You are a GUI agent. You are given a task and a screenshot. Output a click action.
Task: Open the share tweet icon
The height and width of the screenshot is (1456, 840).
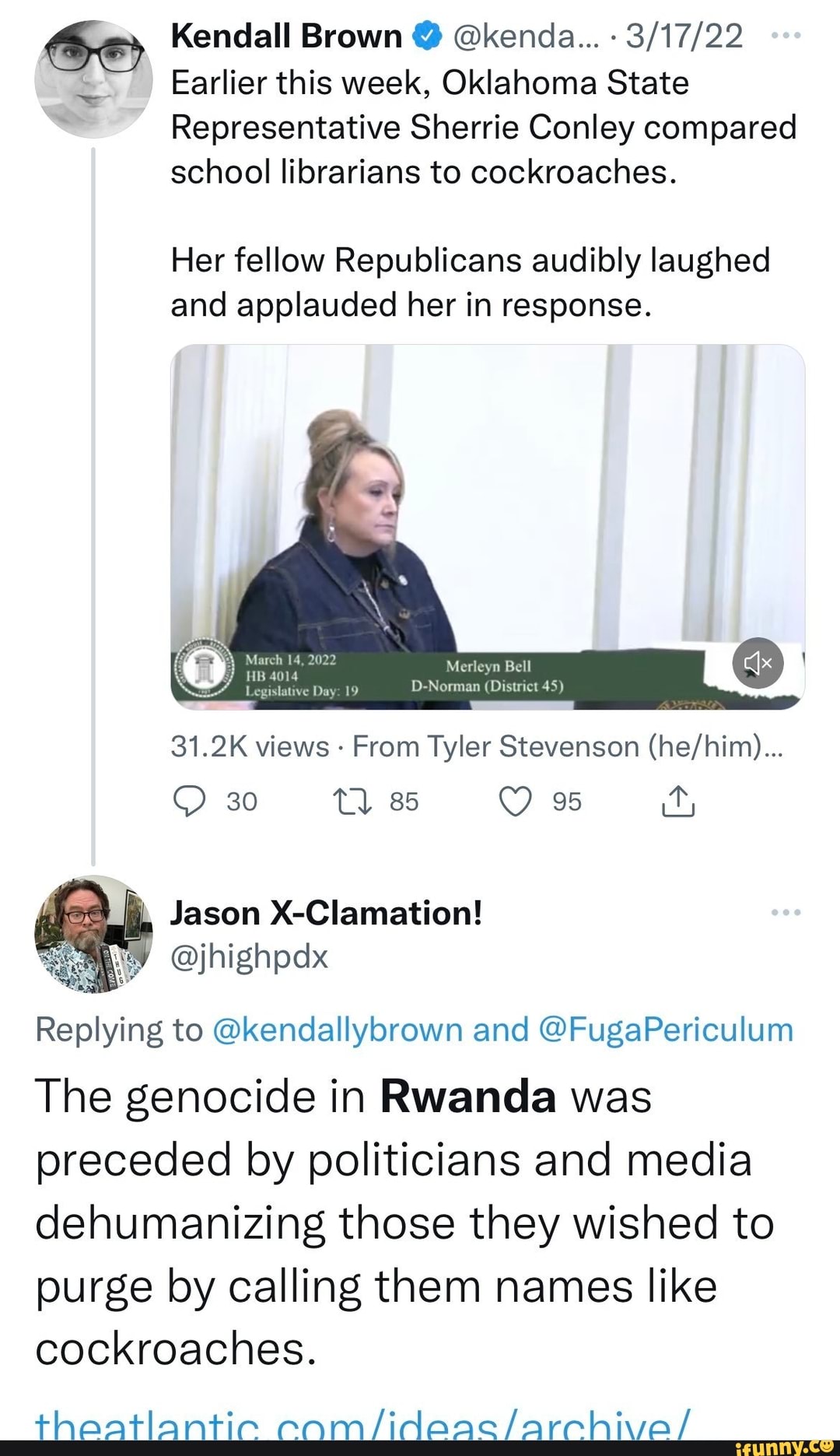677,802
